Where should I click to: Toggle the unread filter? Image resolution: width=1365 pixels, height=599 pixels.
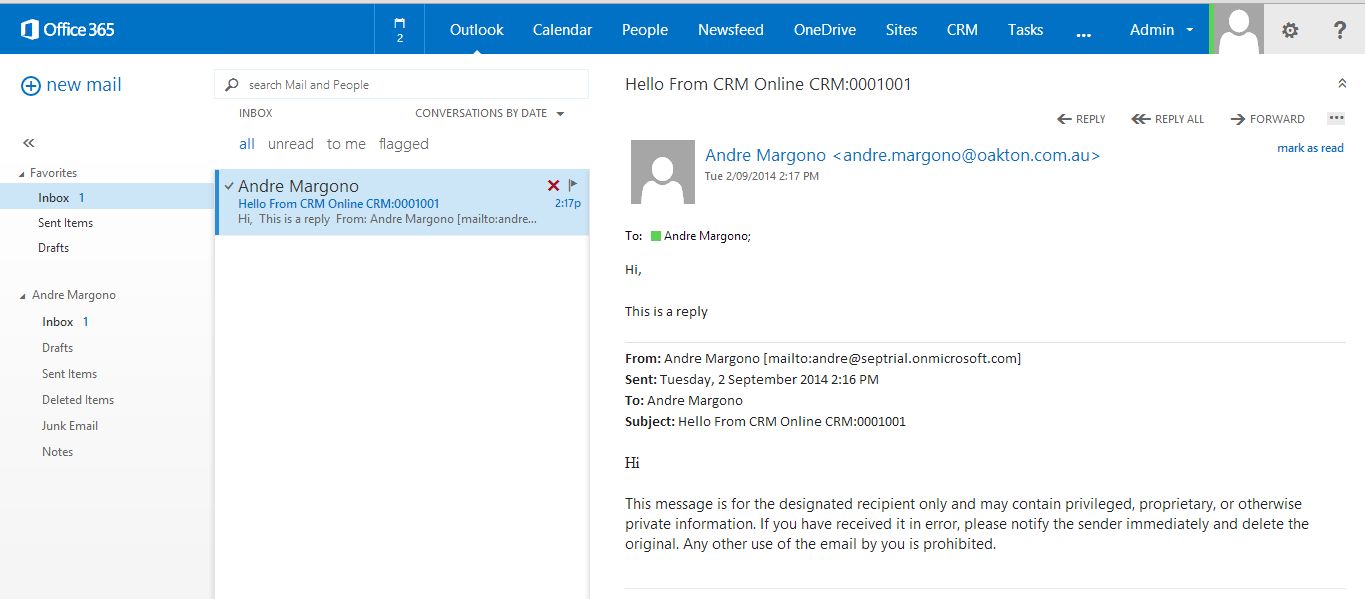(290, 144)
